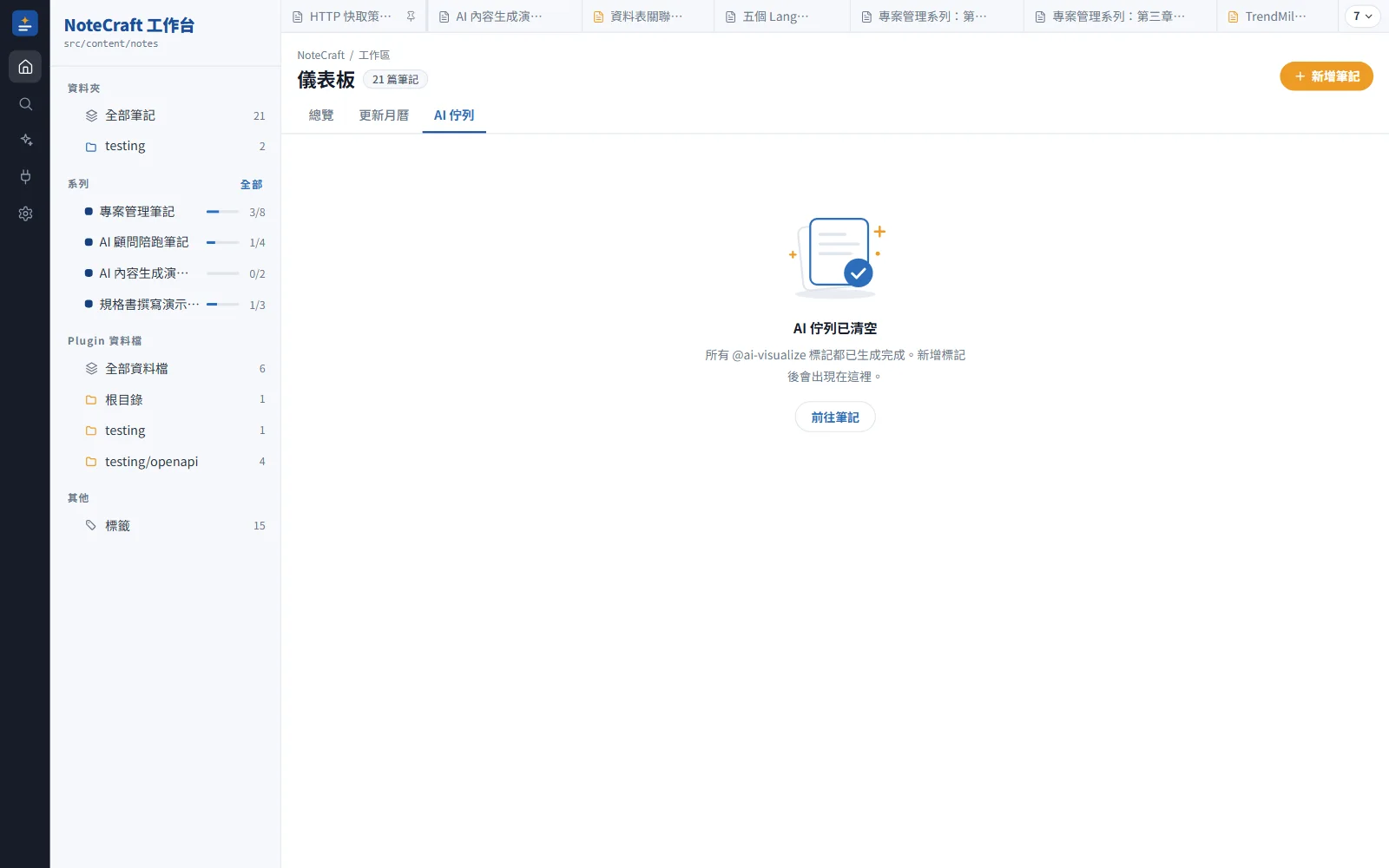Pin the HTTP 快取策 tab with pin icon
Screen dimensions: 1389x868
(411, 16)
